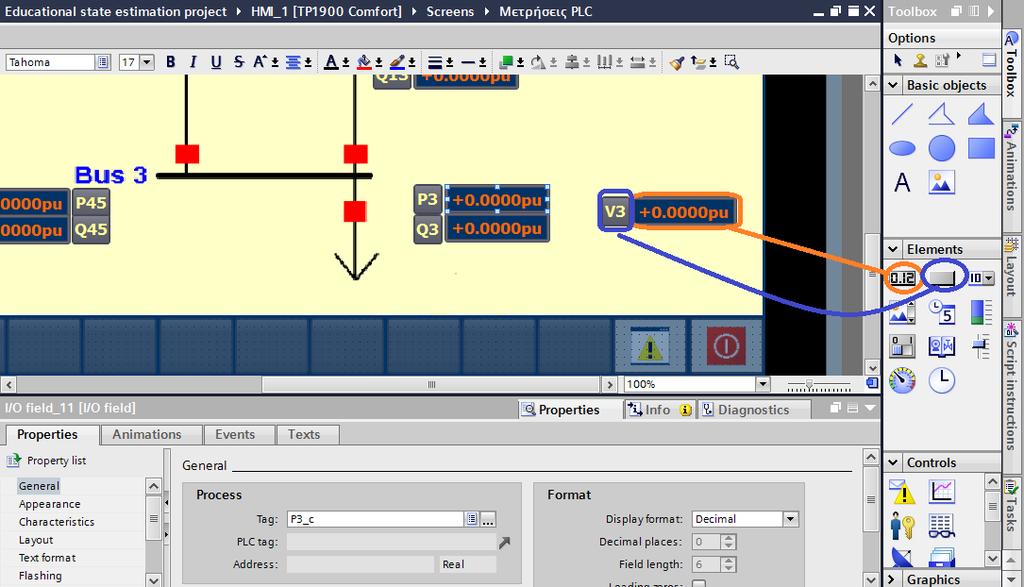Select the Line basic object
The width and height of the screenshot is (1024, 587).
(903, 114)
